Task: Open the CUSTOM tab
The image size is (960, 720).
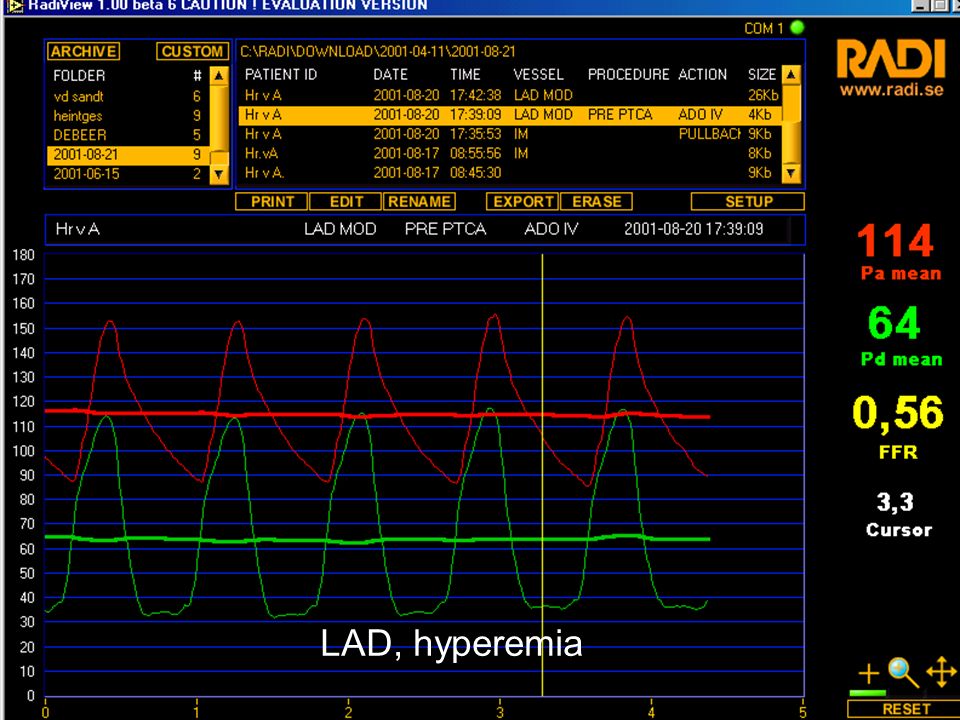Action: click(192, 51)
